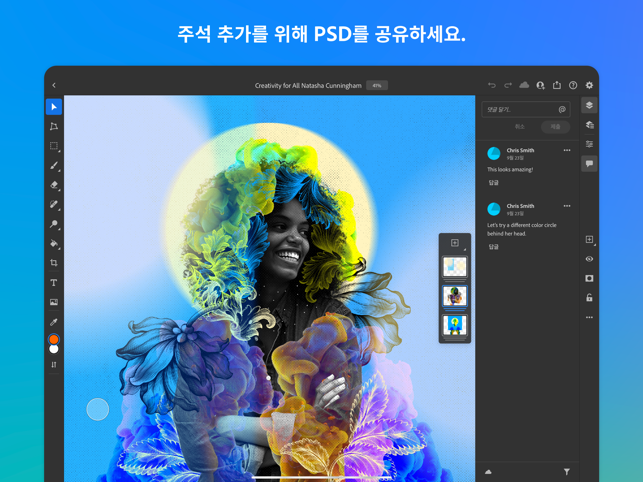
Task: Open the invite collaborators icon
Action: pyautogui.click(x=540, y=85)
